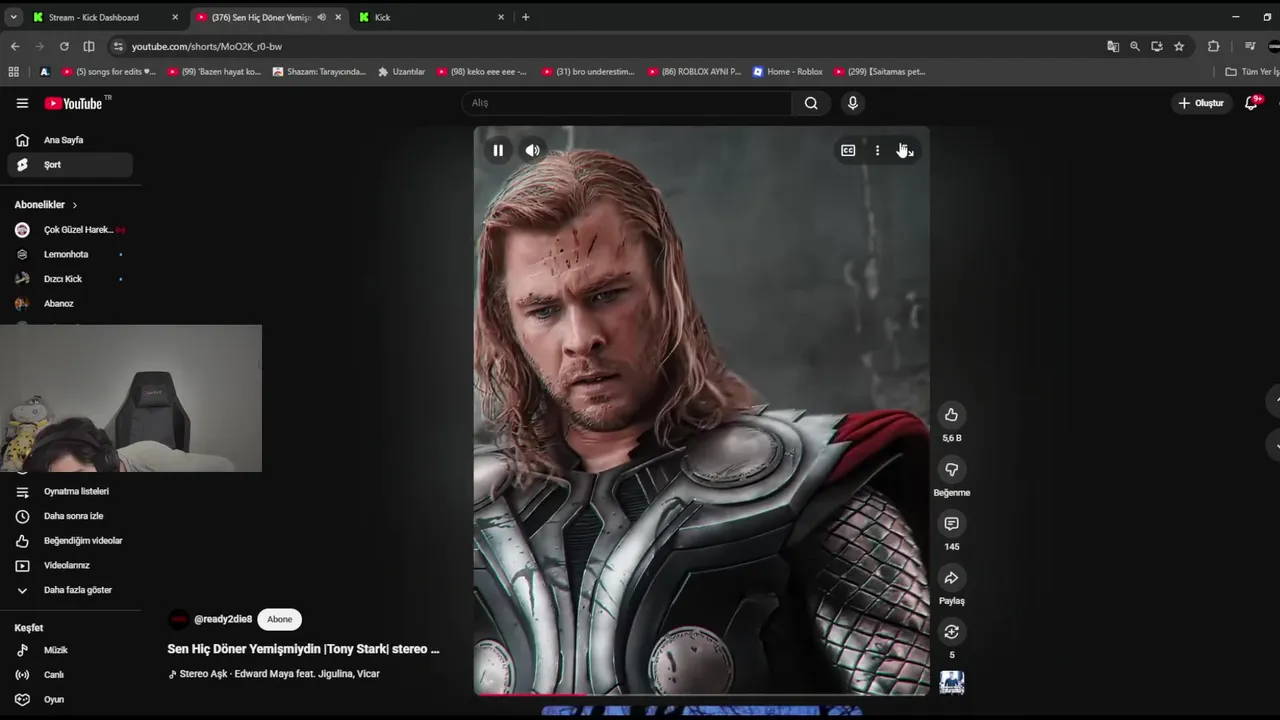This screenshot has width=1280, height=720.
Task: Open Beğendiğim videolar in sidebar
Action: (x=70, y=541)
